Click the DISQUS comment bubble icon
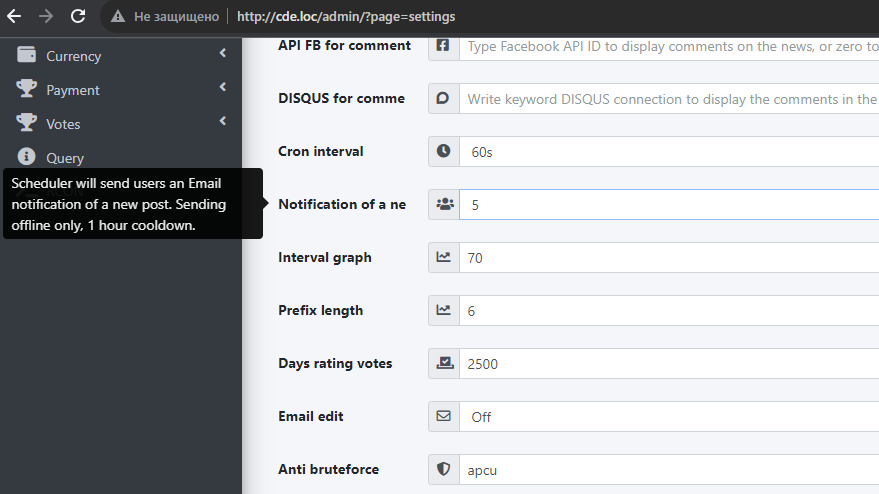Screen dimensions: 879x494 [x=443, y=99]
